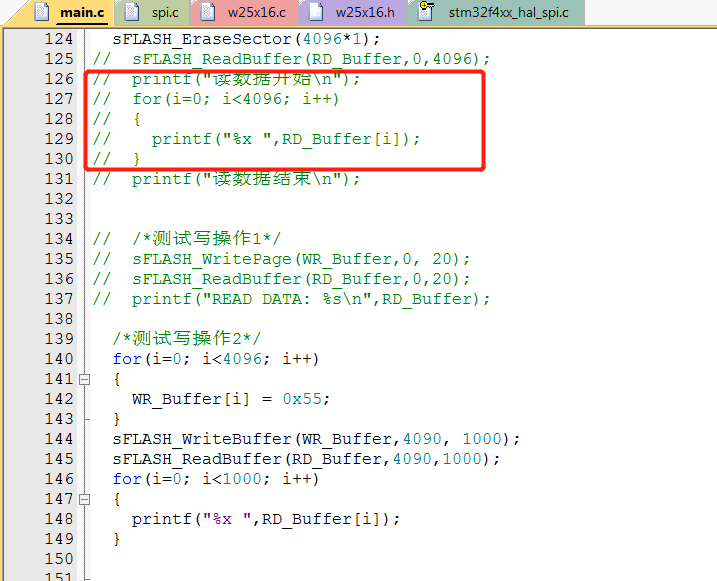The image size is (717, 581).
Task: Click the for(i=0; i<4096; i++) line 140
Action: [216, 359]
